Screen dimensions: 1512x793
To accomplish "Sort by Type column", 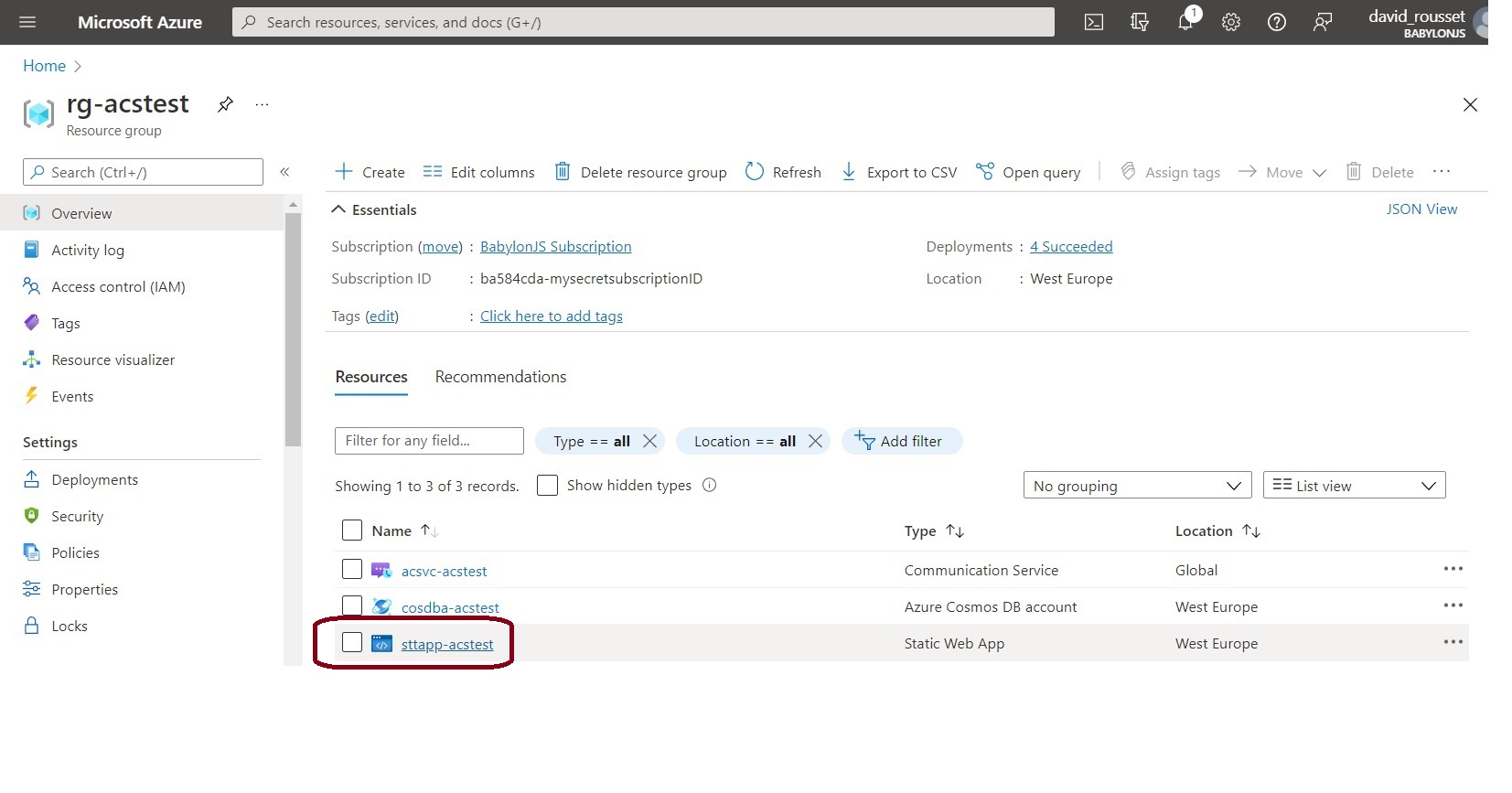I will 934,531.
